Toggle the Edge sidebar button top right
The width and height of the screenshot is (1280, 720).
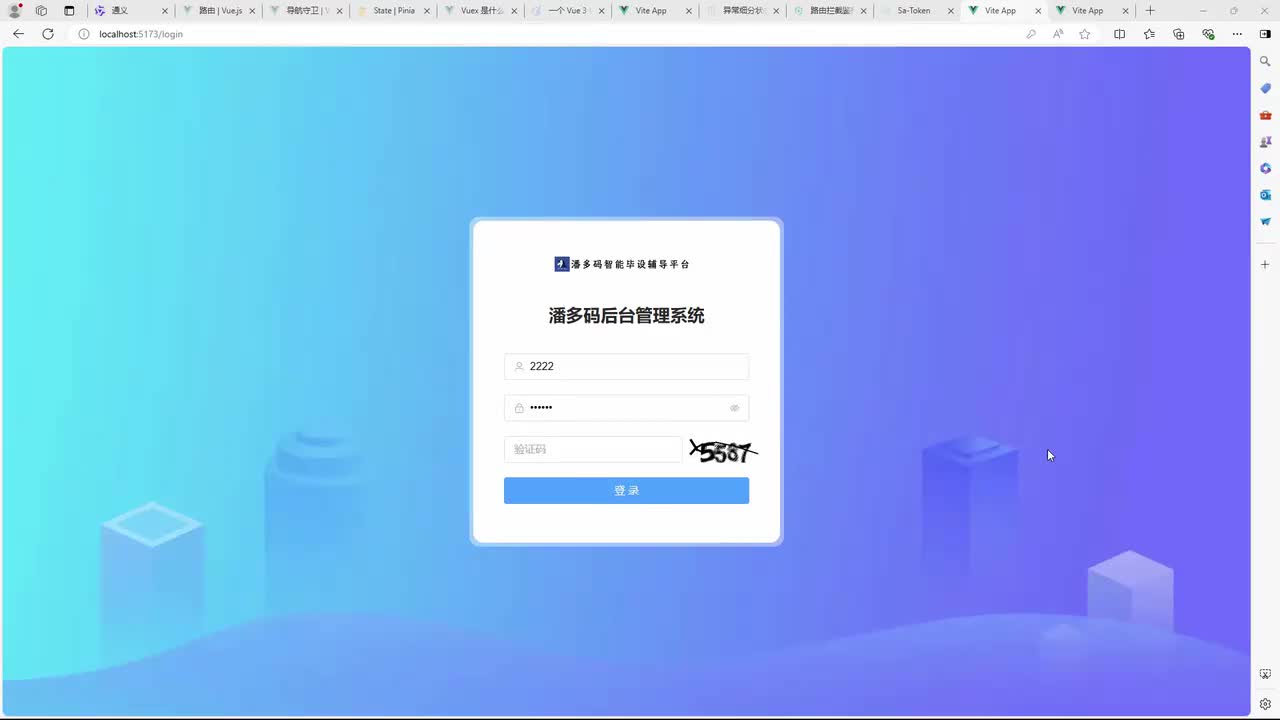[x=1265, y=34]
